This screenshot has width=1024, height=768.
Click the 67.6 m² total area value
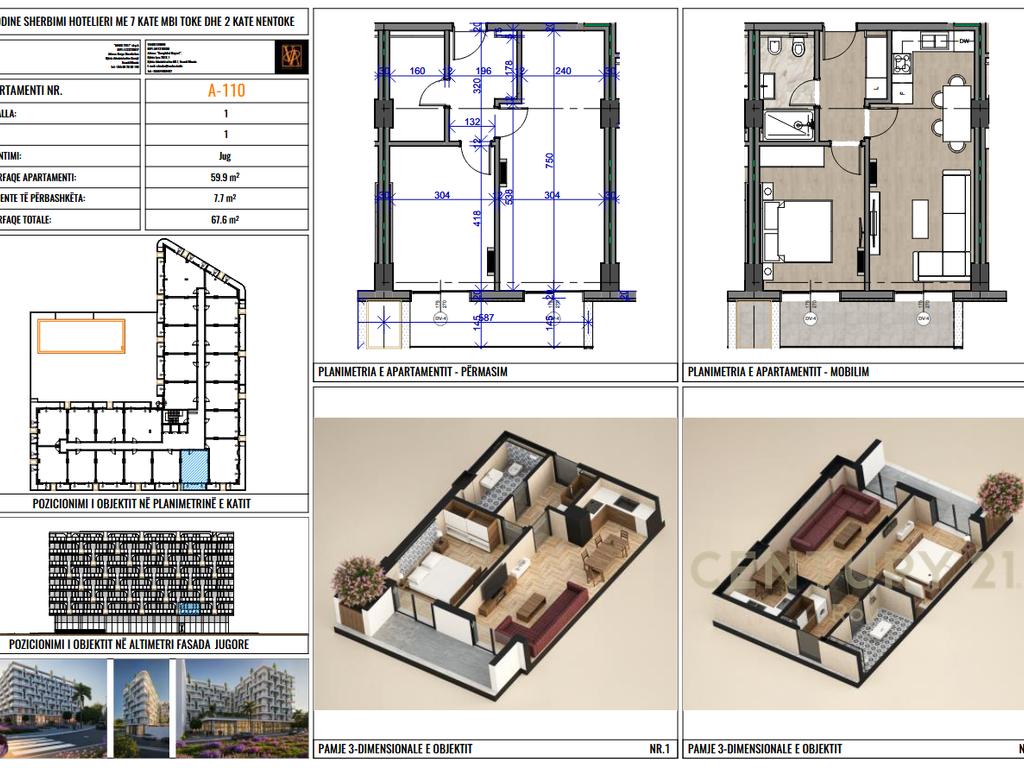coord(226,220)
